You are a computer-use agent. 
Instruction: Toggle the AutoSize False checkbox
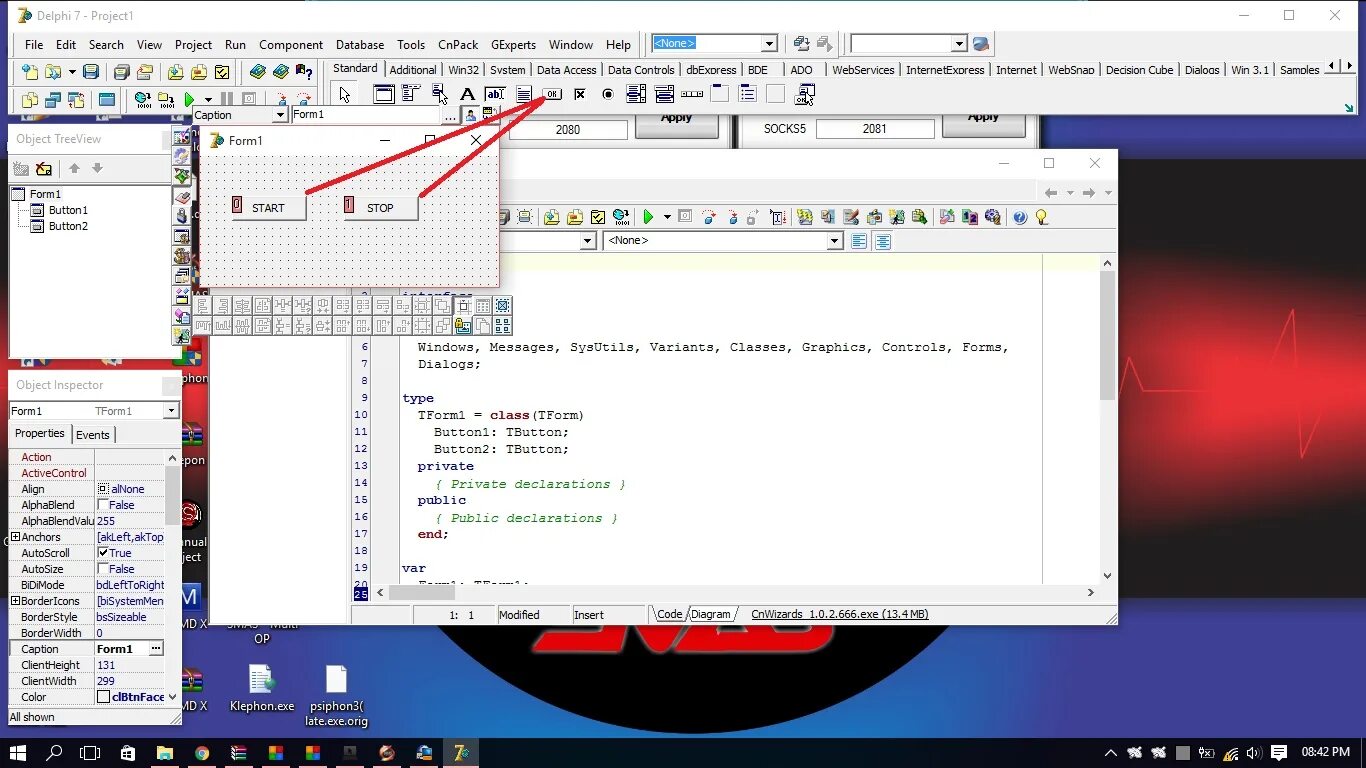(103, 569)
